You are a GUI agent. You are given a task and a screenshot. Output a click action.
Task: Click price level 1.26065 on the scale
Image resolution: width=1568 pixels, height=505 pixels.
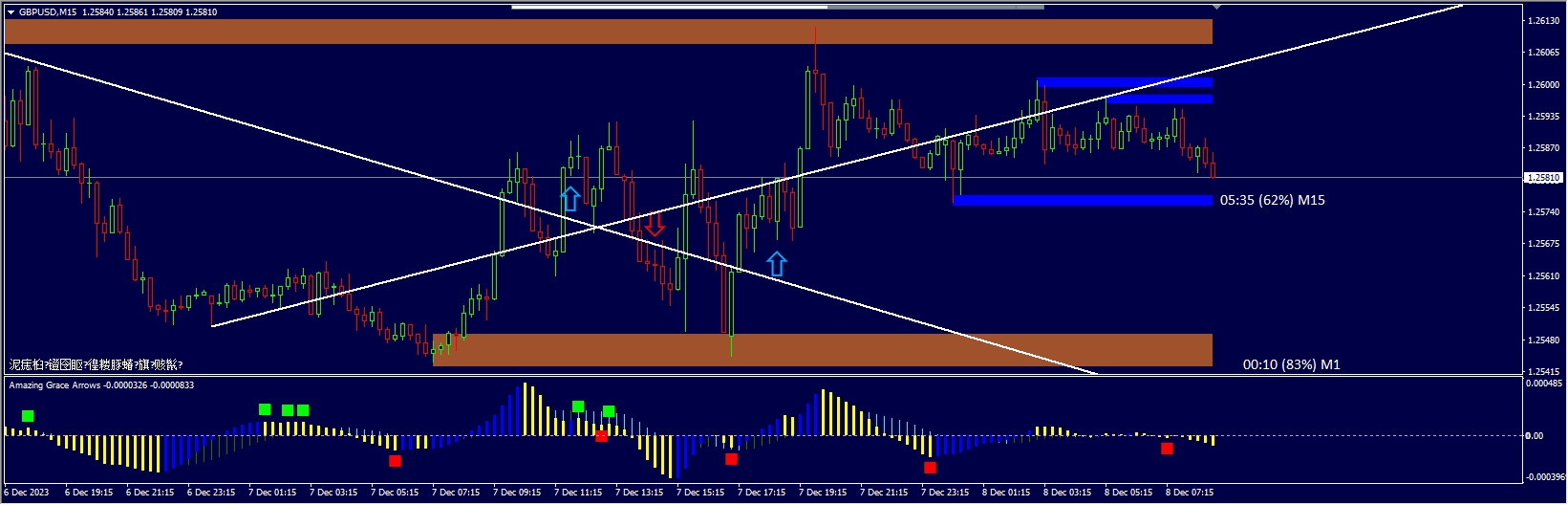(1544, 53)
